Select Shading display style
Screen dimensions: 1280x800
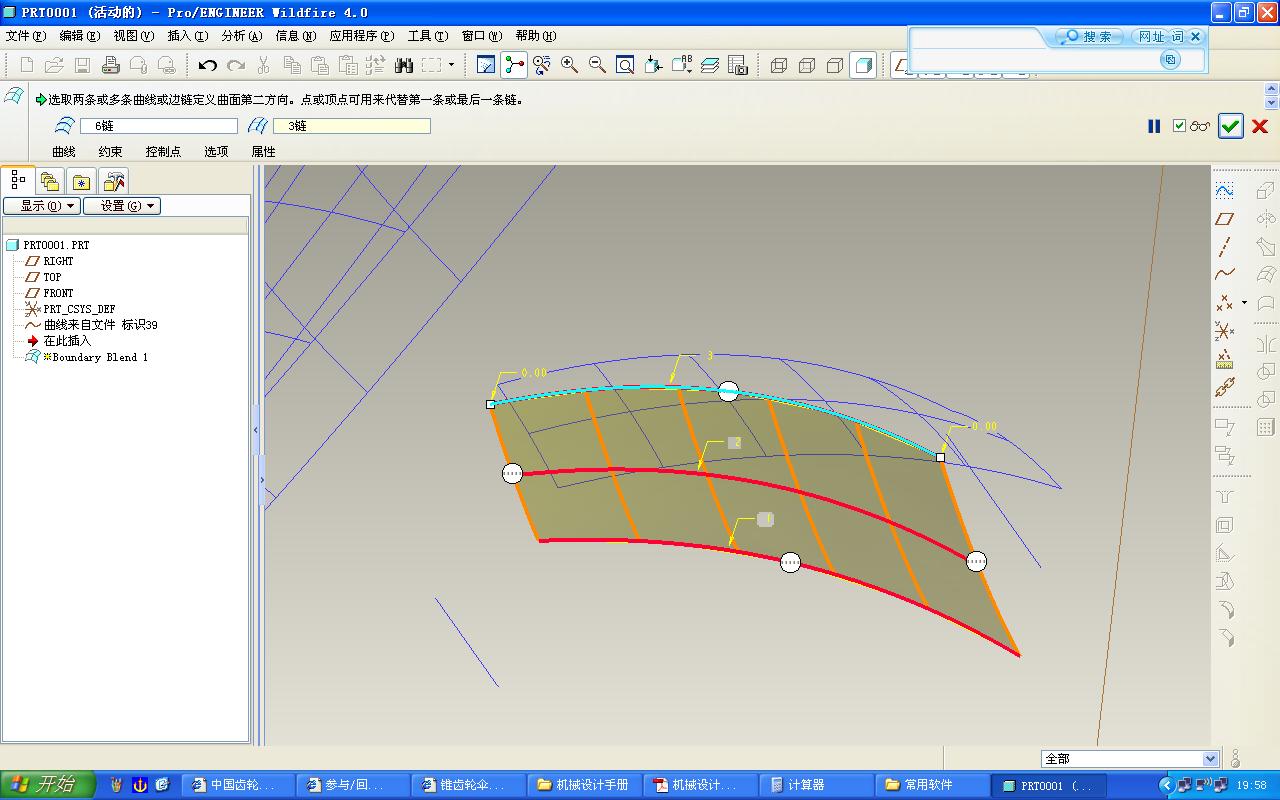click(864, 65)
